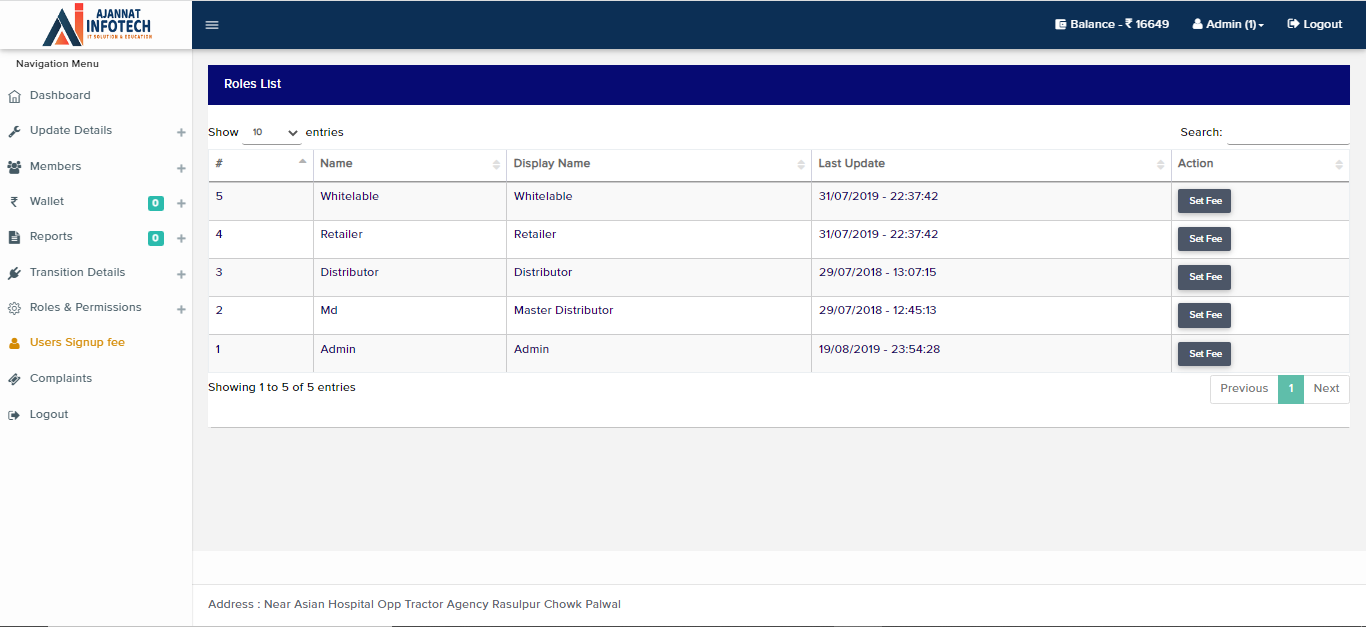The height and width of the screenshot is (627, 1366).
Task: Click the Dashboard home icon in sidebar
Action: [x=14, y=96]
